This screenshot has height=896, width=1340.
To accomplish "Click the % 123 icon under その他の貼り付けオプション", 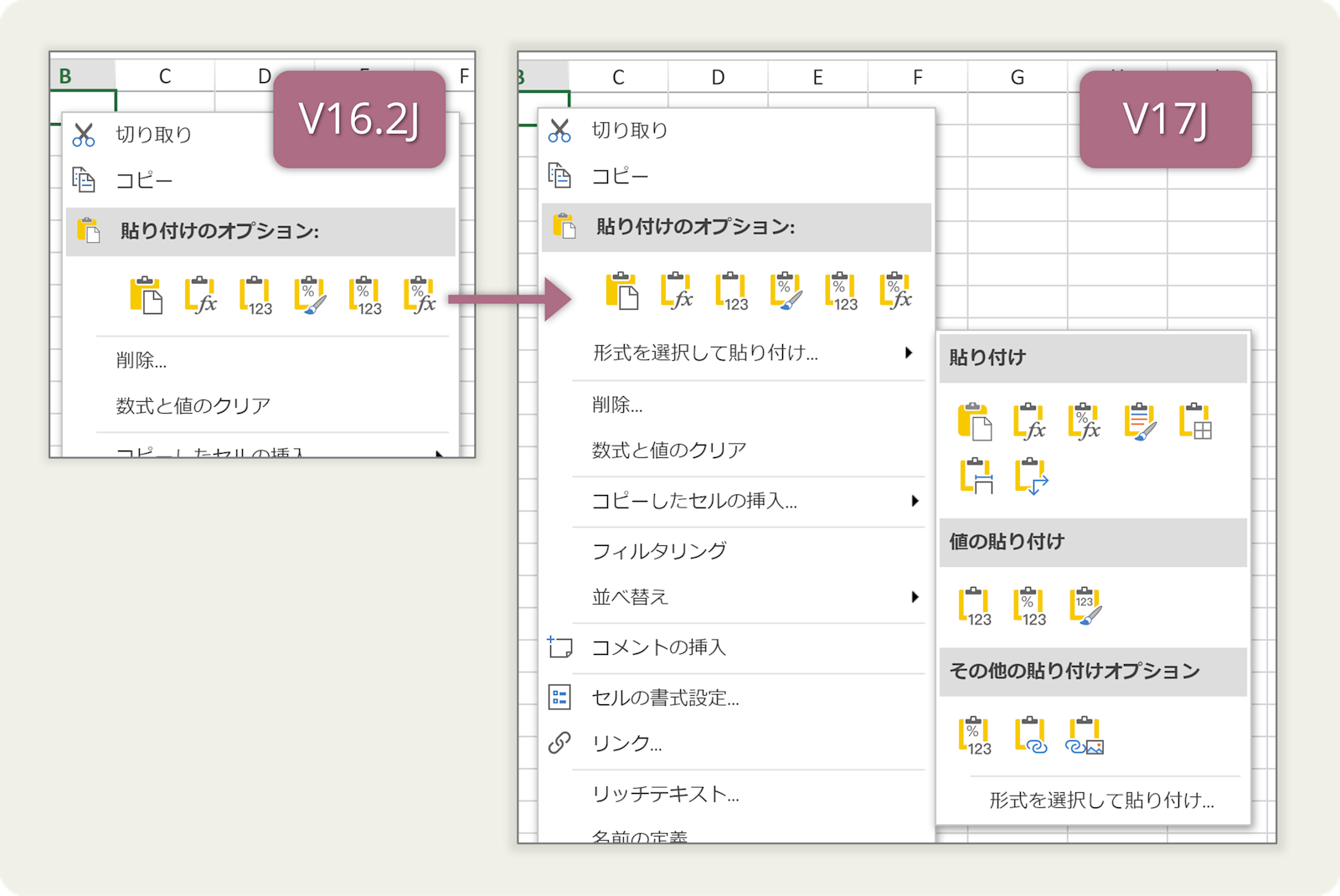I will [x=975, y=736].
